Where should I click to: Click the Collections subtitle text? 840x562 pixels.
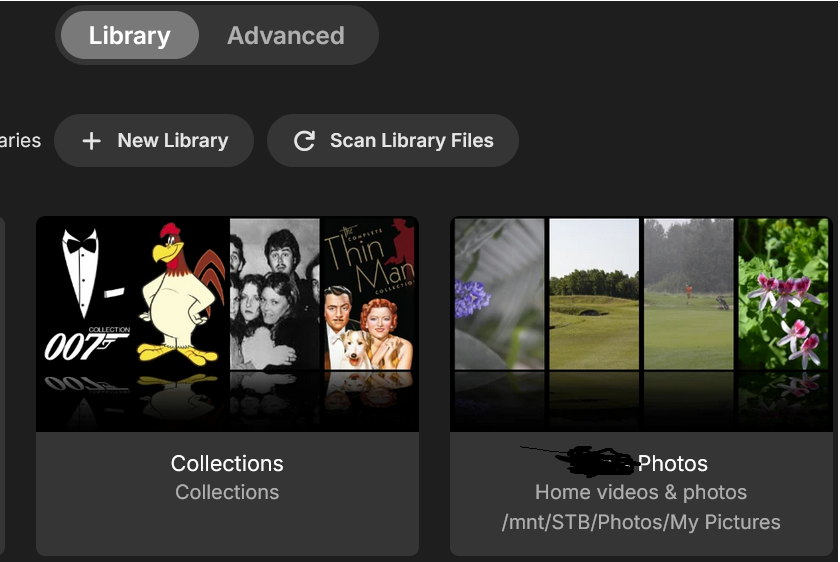click(x=227, y=492)
